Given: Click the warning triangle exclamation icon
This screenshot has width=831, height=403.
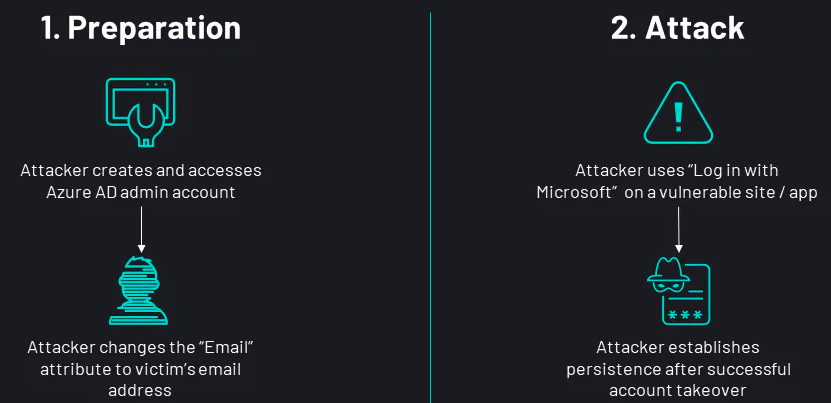Looking at the screenshot, I should [x=678, y=113].
